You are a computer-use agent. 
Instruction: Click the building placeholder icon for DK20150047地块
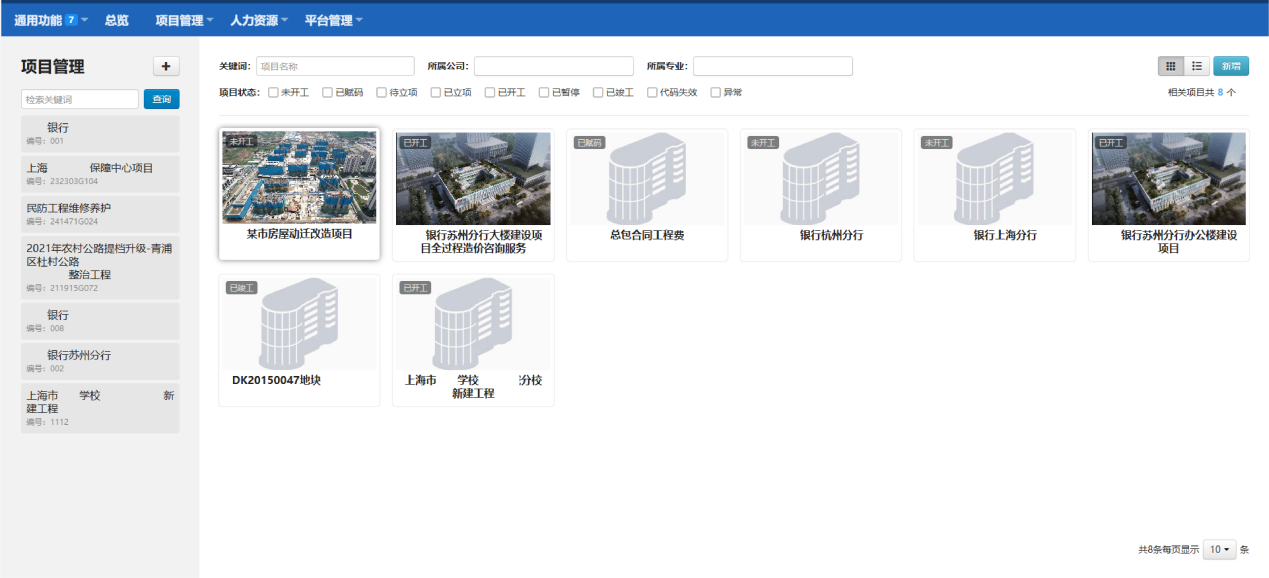pyautogui.click(x=299, y=323)
